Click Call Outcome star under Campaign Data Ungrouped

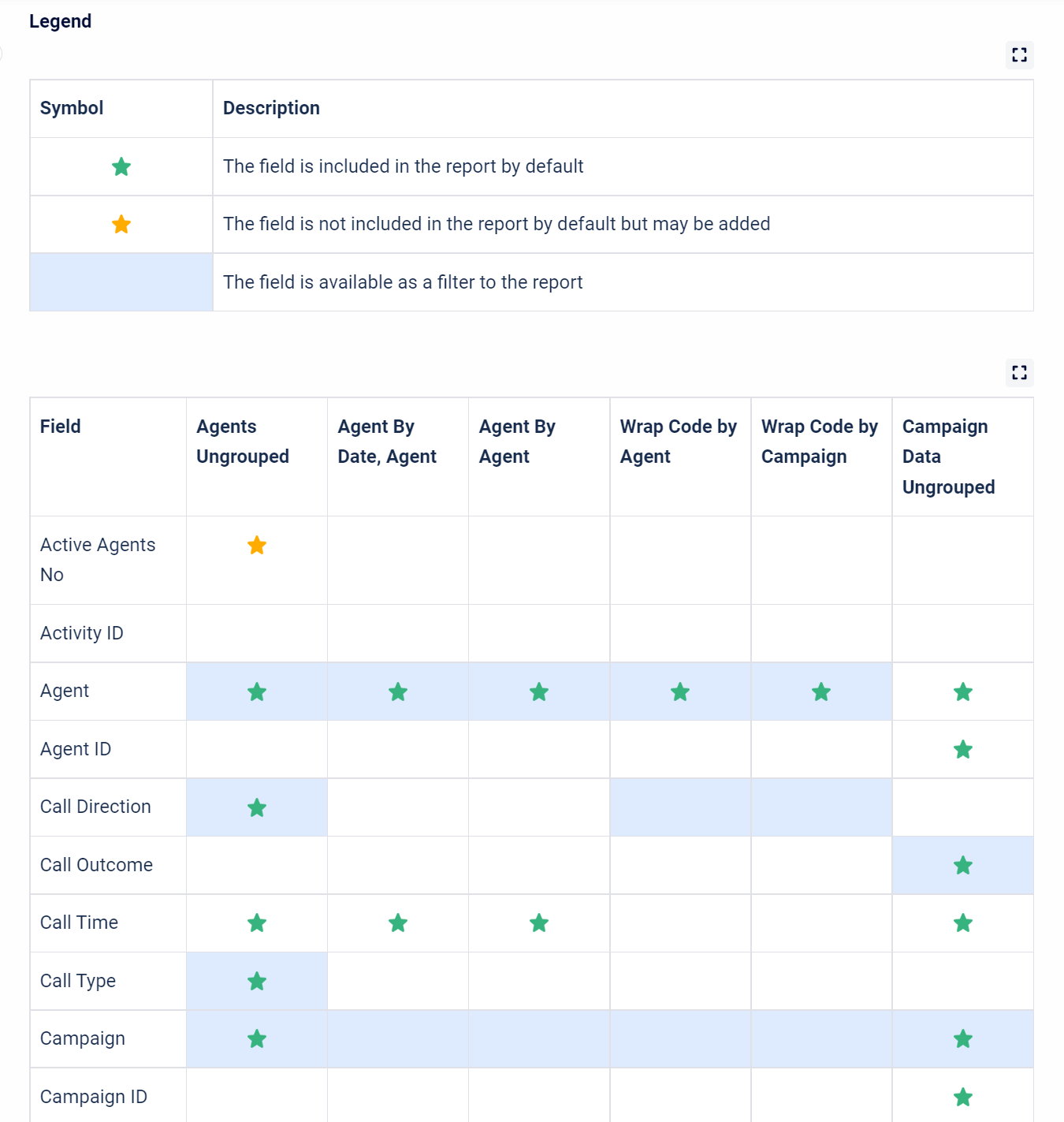tap(962, 866)
